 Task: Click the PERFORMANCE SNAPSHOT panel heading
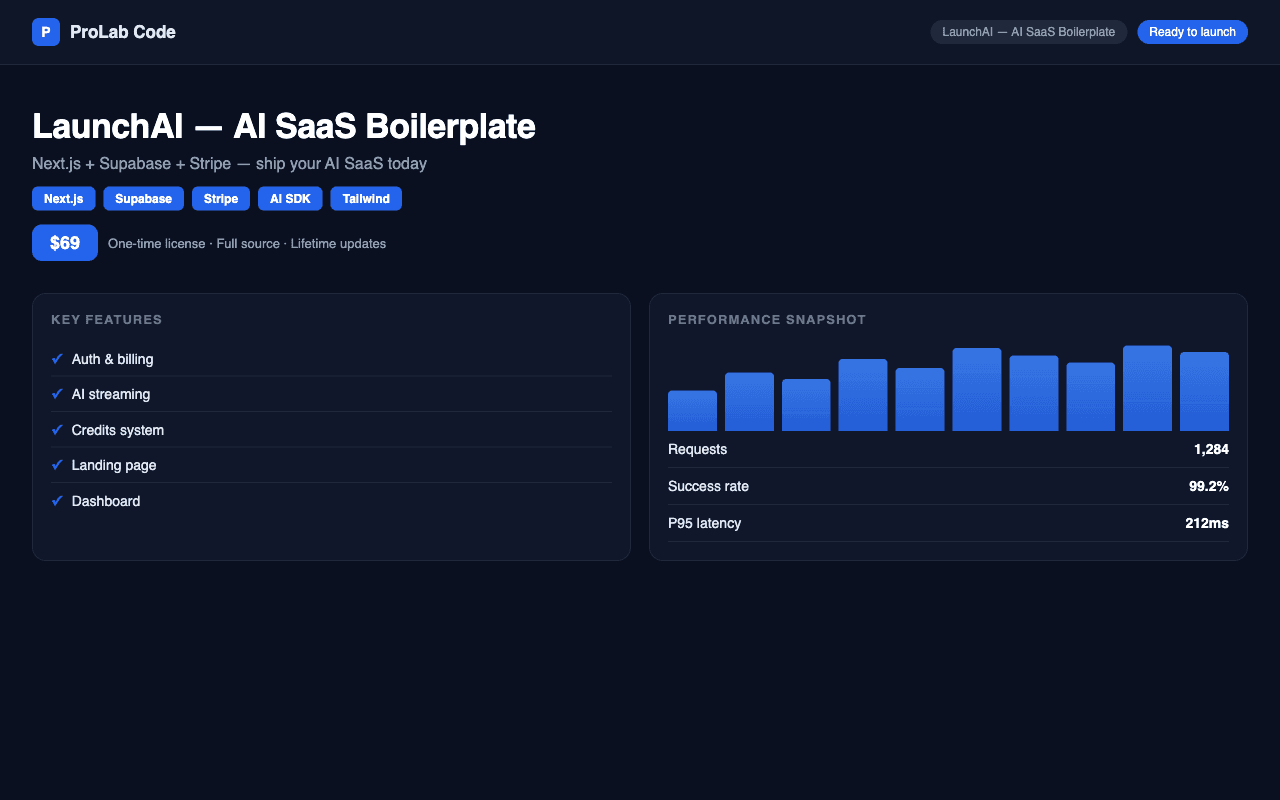point(767,320)
